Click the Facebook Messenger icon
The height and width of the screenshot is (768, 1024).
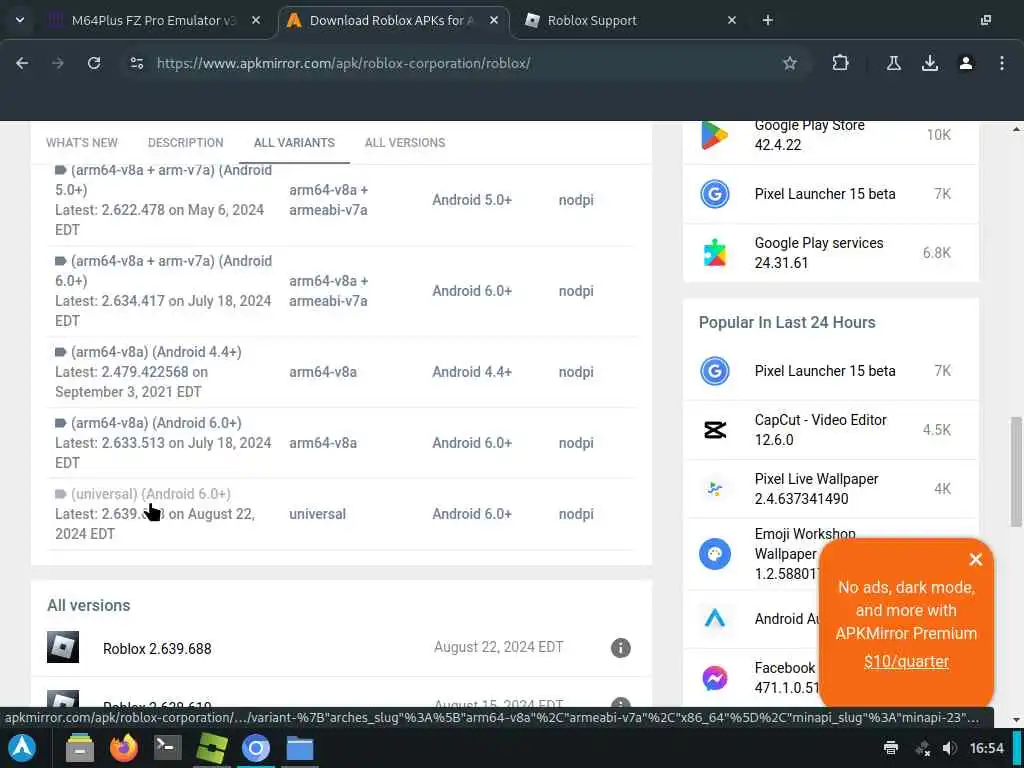click(x=714, y=678)
